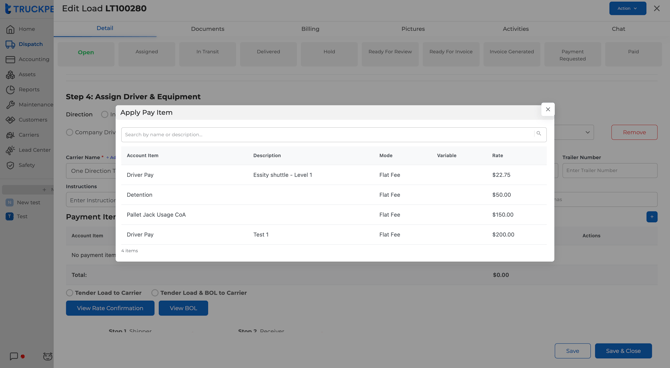
Task: Set load status to In Transit
Action: pos(208,54)
